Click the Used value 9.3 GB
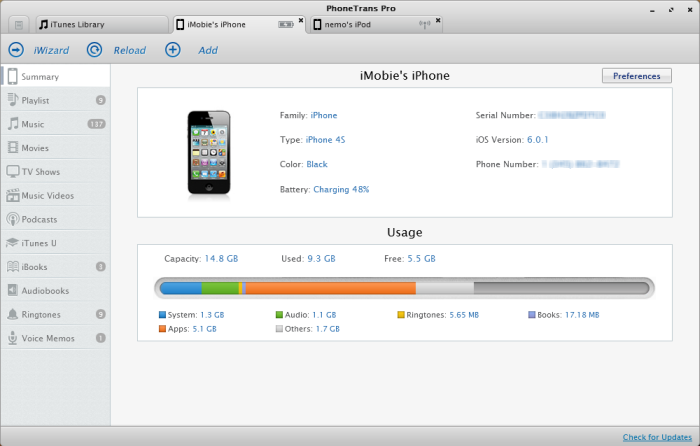This screenshot has height=446, width=700. pos(321,258)
